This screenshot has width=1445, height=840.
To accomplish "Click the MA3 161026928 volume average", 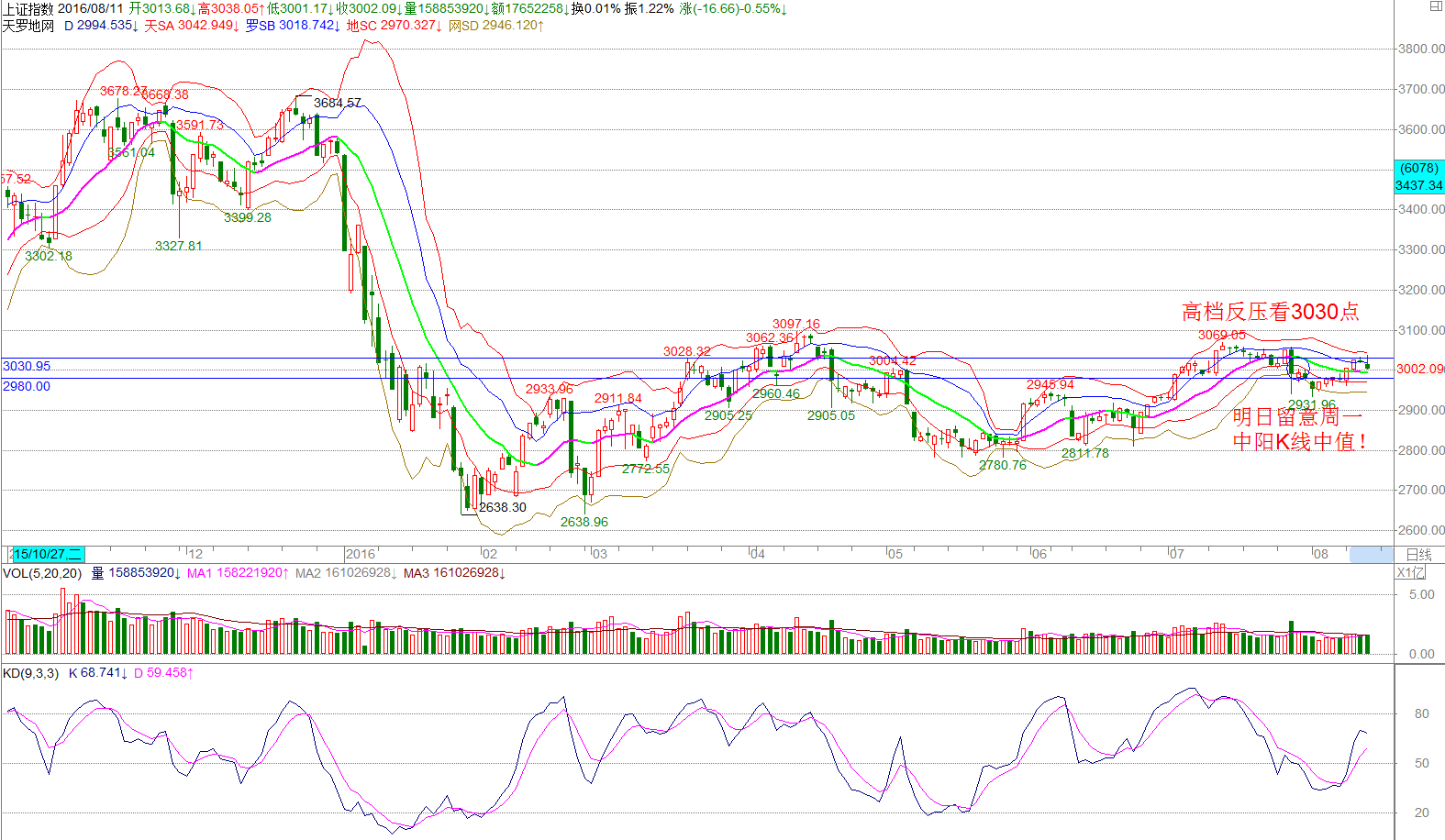I will [x=454, y=573].
